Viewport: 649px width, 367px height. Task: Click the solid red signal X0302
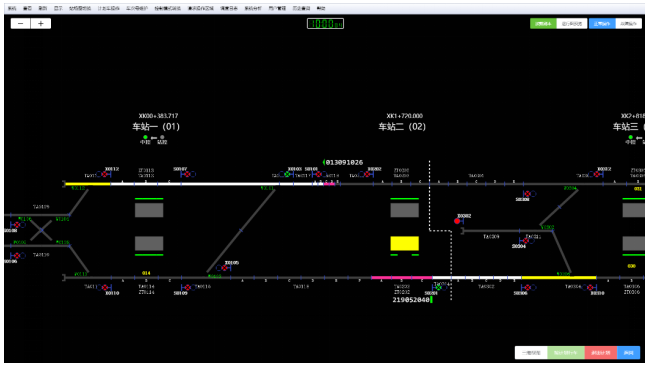click(457, 221)
